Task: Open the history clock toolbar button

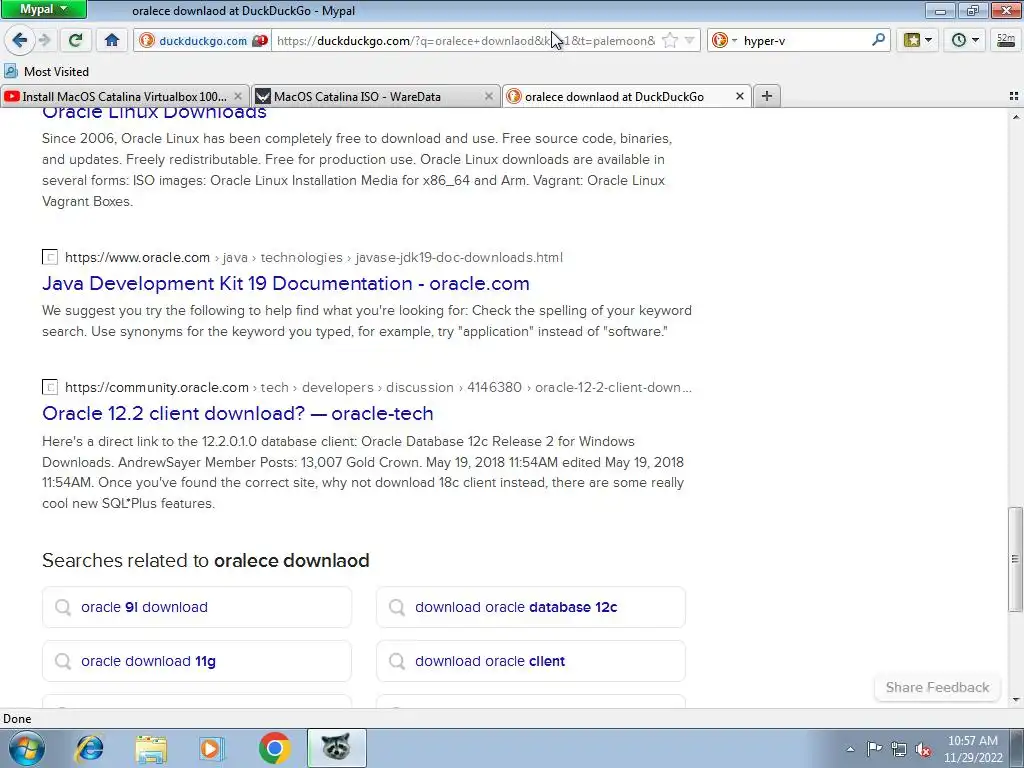Action: click(965, 40)
